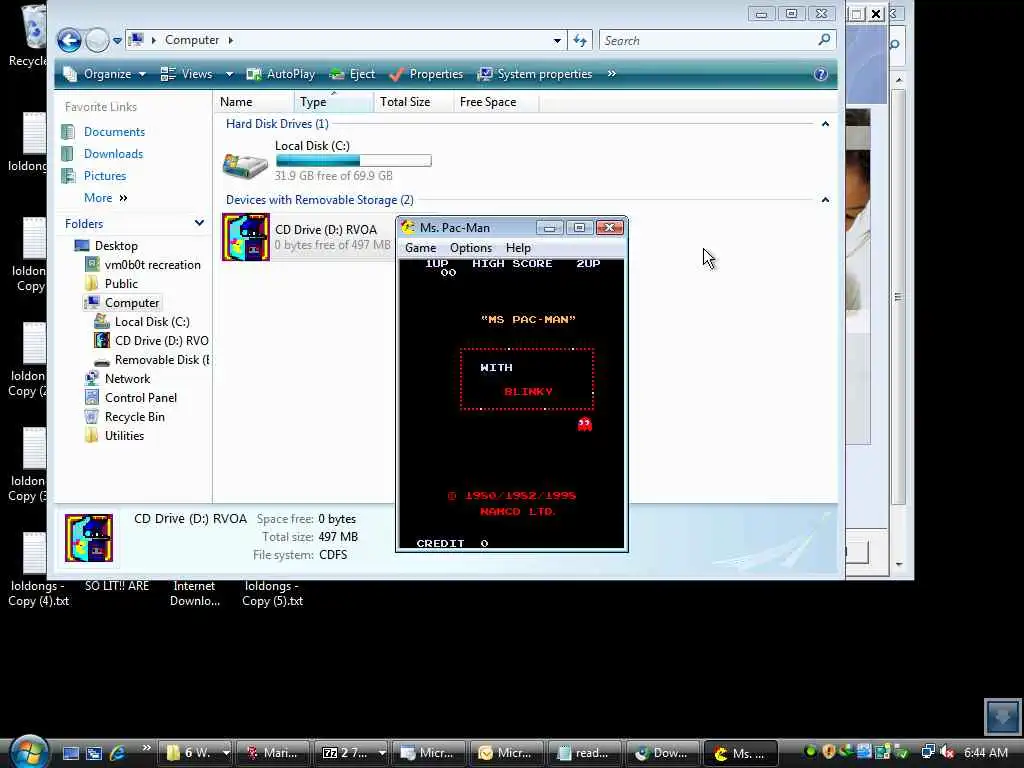The height and width of the screenshot is (768, 1024).
Task: Expand More favorite links
Action: click(x=105, y=198)
